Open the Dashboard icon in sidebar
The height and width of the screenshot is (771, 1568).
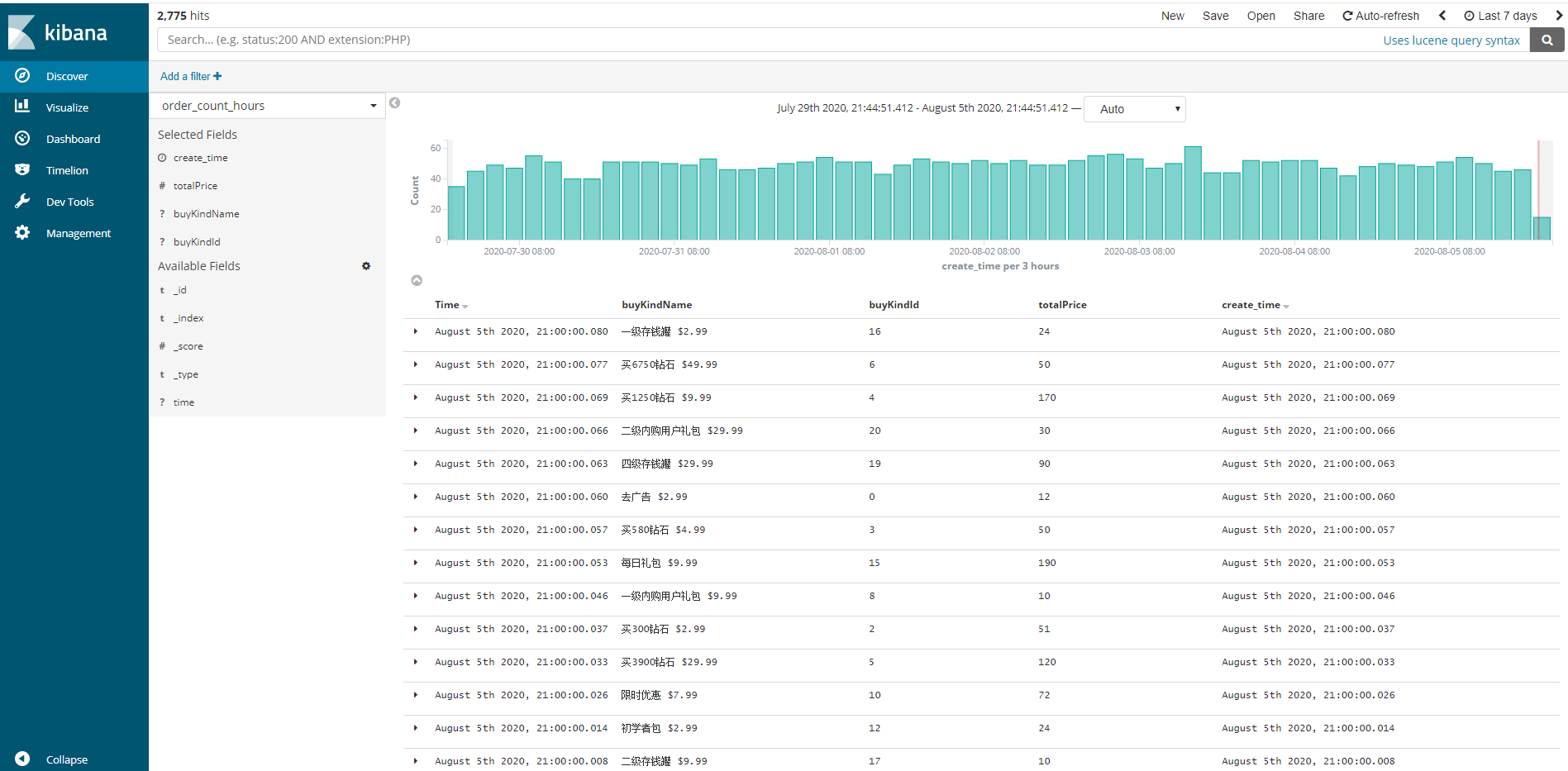pyautogui.click(x=22, y=138)
